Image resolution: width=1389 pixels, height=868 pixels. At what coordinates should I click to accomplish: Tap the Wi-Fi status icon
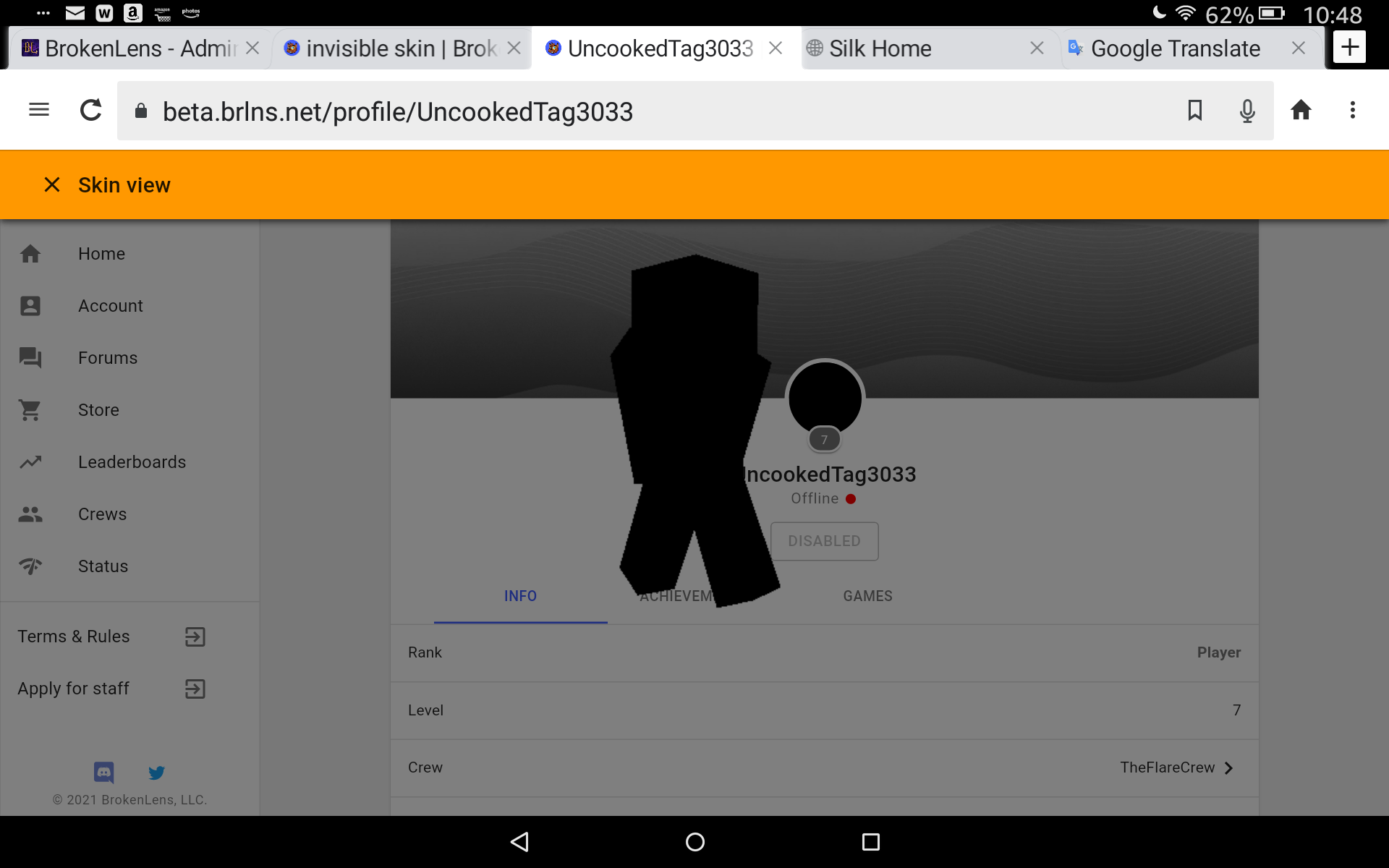(1186, 13)
